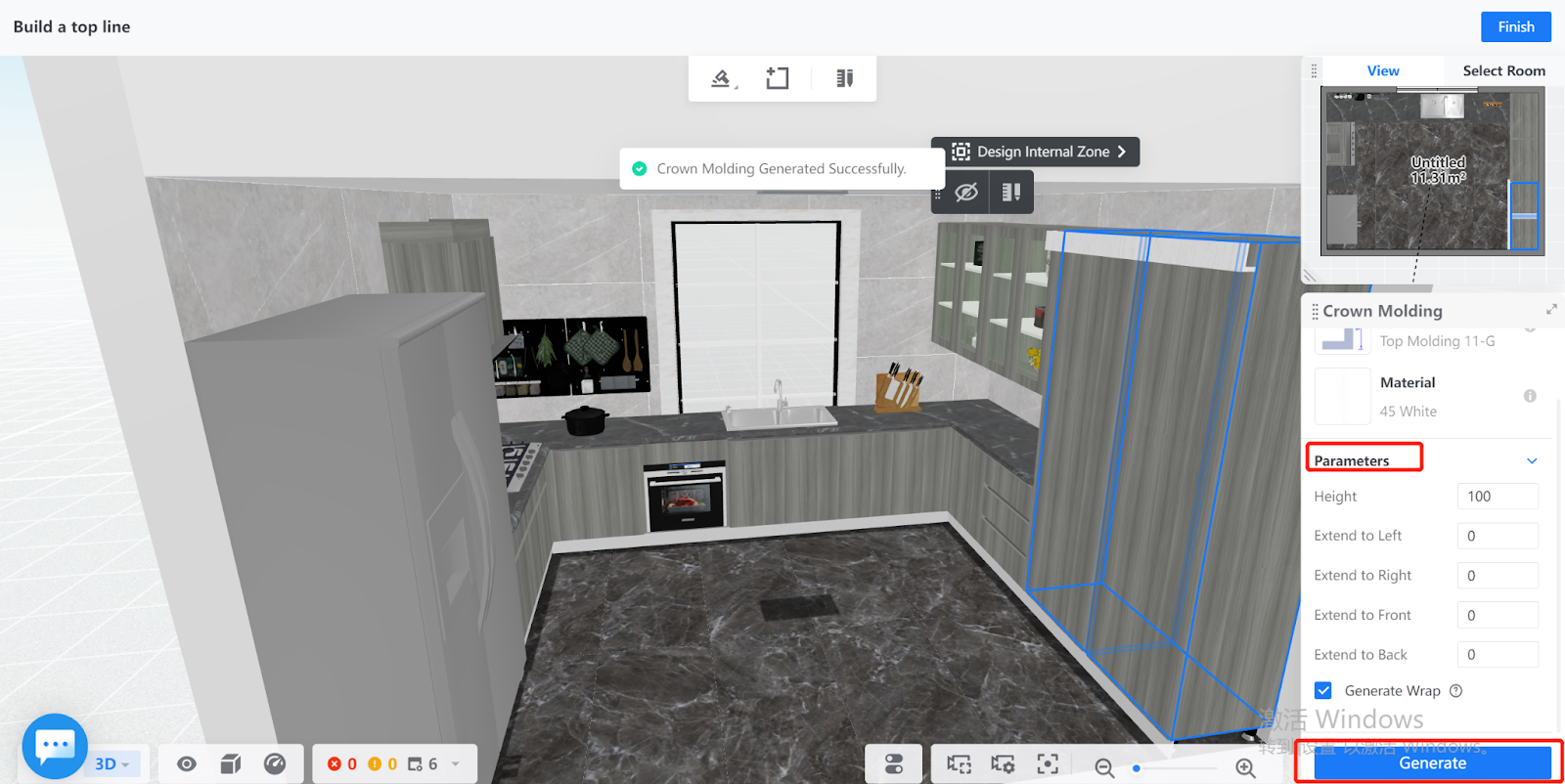Expand the Design Internal Zone arrow

[x=1122, y=152]
